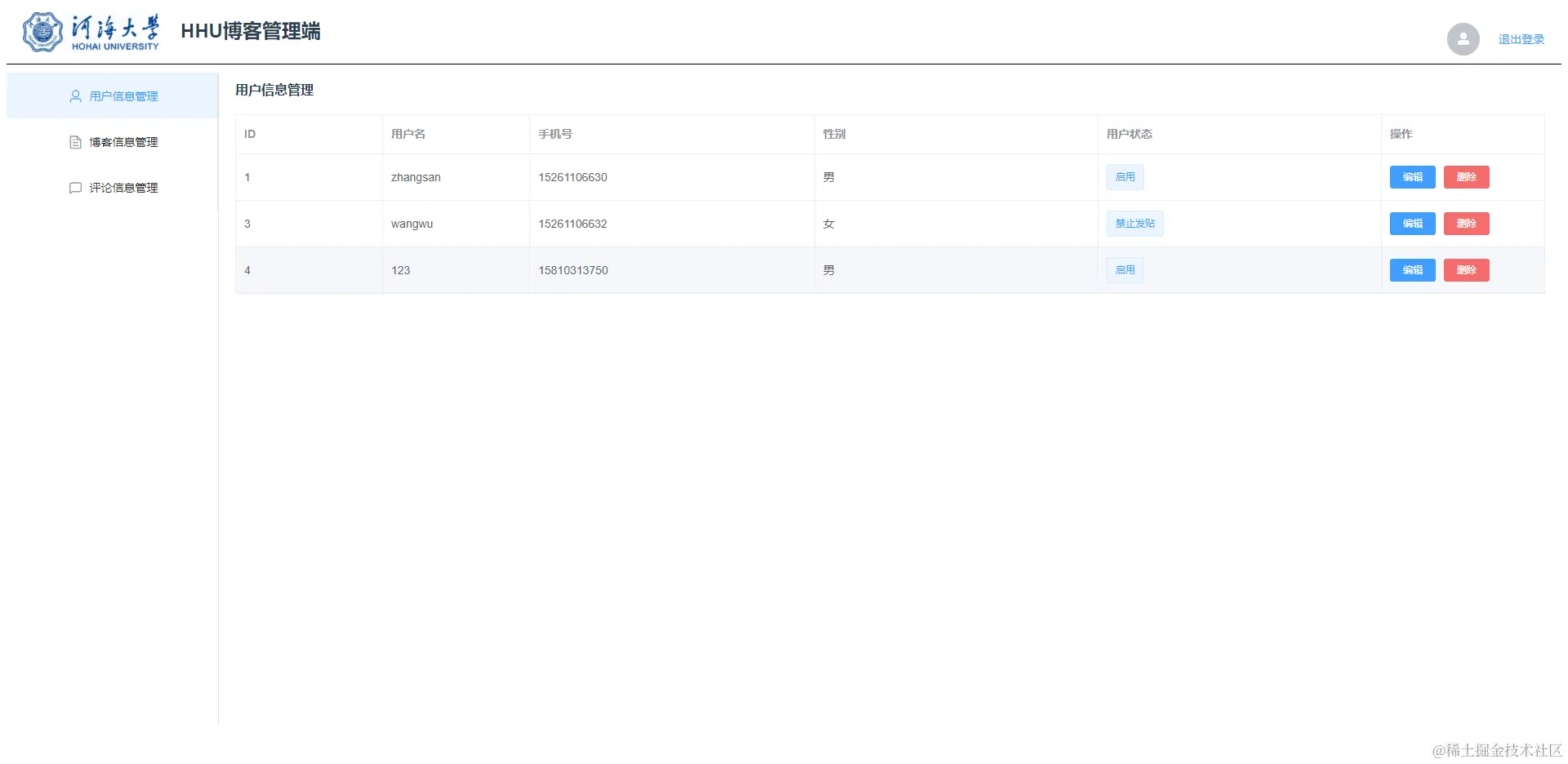The width and height of the screenshot is (1568, 764).
Task: Click 禁止发贴 status tag for wangwu
Action: coord(1134,224)
